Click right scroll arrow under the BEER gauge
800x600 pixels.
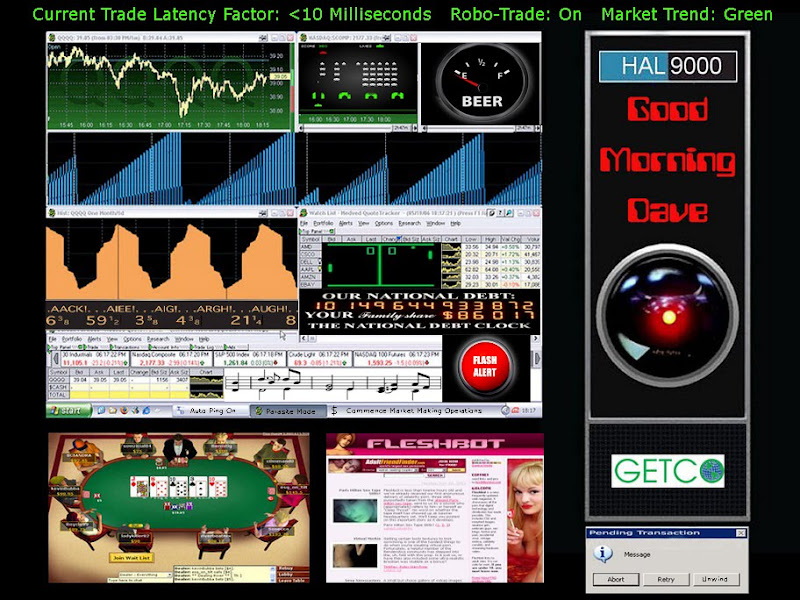coord(538,128)
